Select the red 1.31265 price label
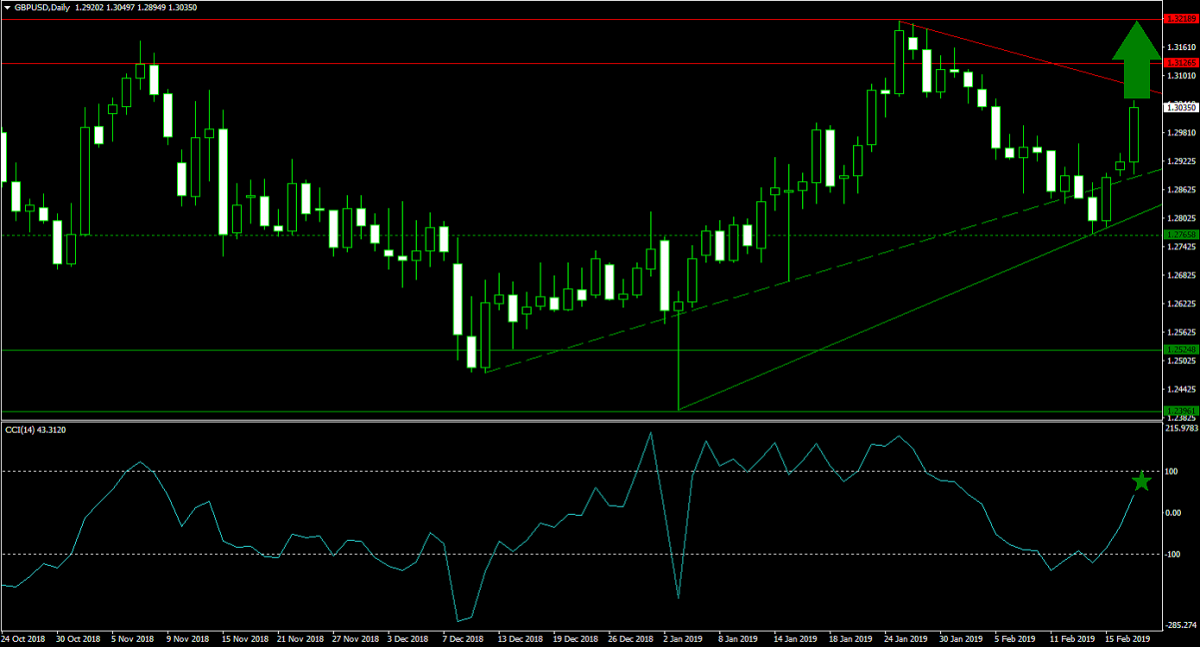1200x647 pixels. [1180, 62]
